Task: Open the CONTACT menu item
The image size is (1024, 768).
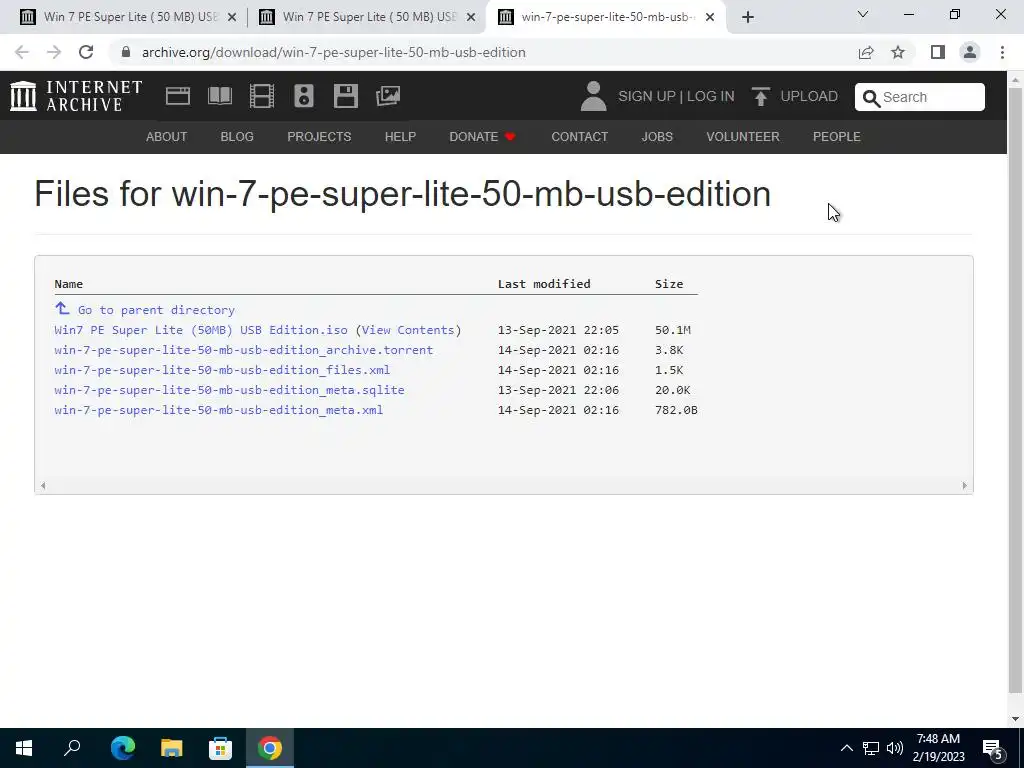Action: pos(580,136)
